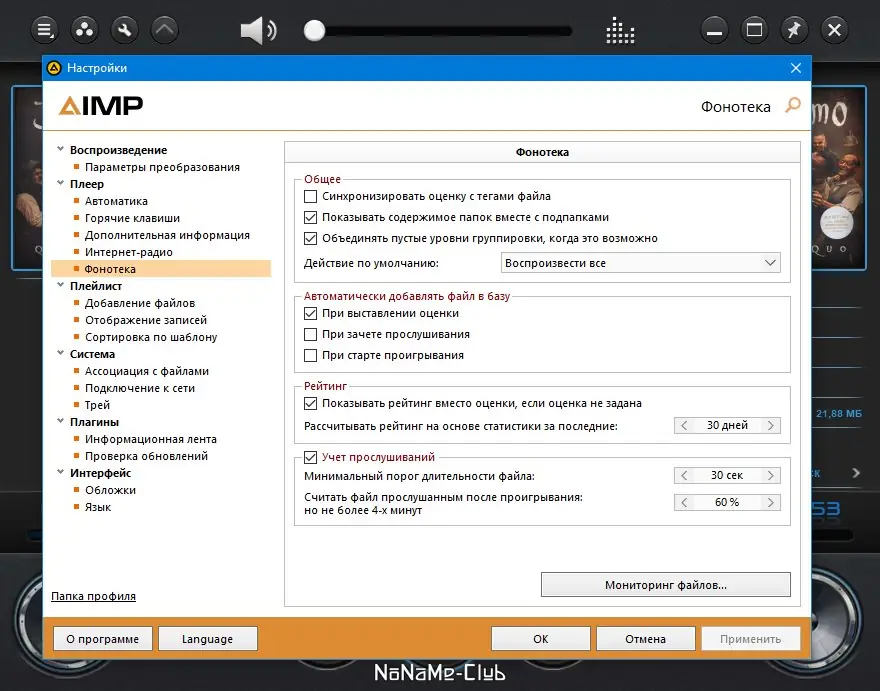880x691 pixels.
Task: Click the AIMP icon in the title bar
Action: [54, 68]
